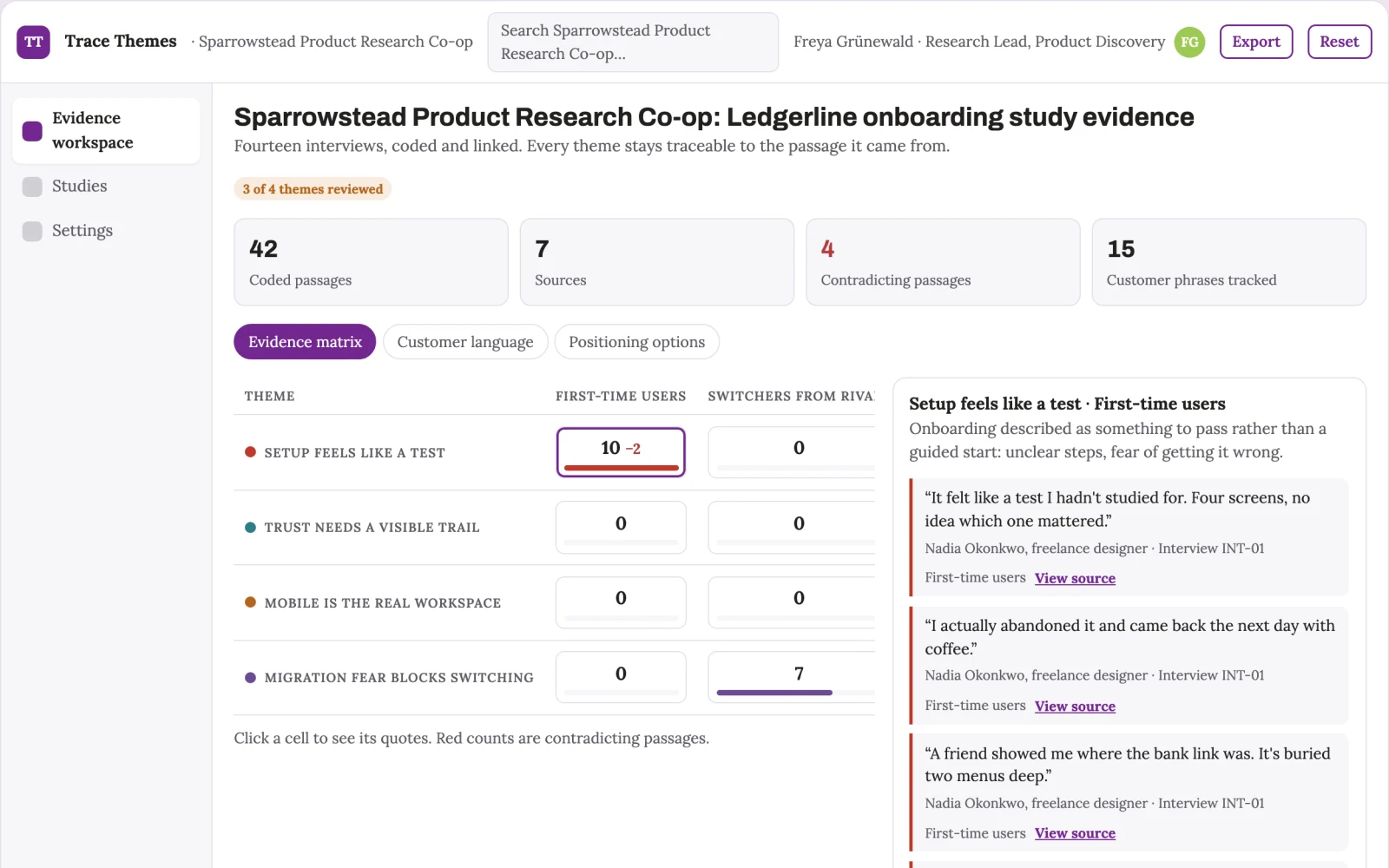This screenshot has height=868, width=1389.
Task: Click the teal dot beside Trust needs a visible trail
Action: [x=250, y=527]
